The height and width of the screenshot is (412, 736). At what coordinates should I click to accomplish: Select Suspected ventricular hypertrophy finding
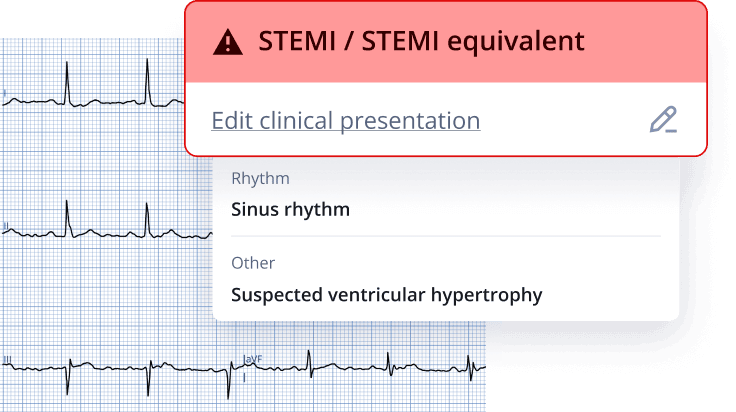pos(387,295)
